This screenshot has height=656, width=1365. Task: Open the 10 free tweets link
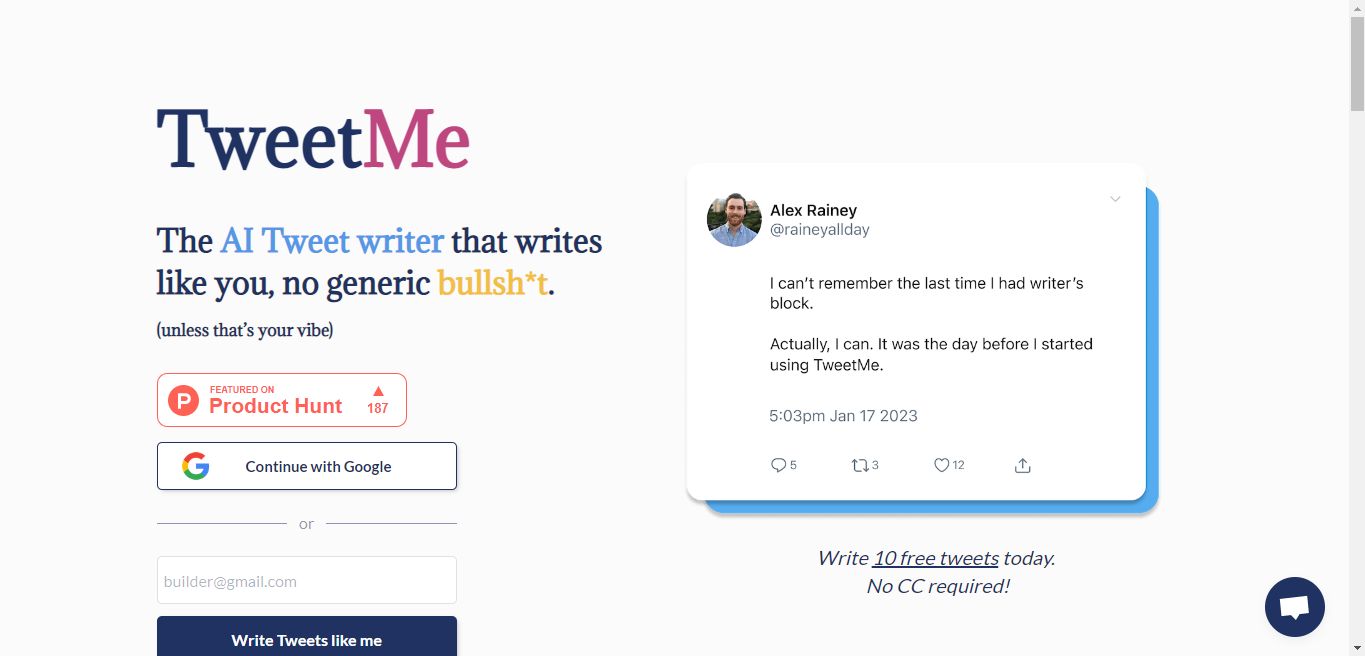936,558
